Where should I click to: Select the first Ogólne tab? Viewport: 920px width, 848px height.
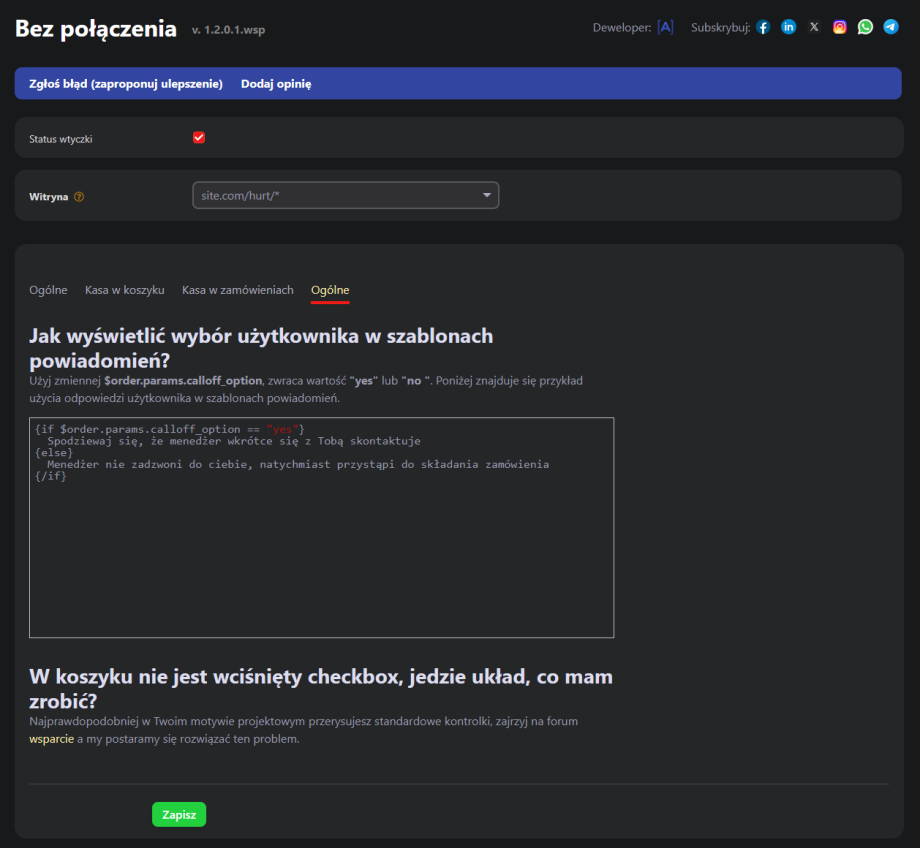click(48, 290)
